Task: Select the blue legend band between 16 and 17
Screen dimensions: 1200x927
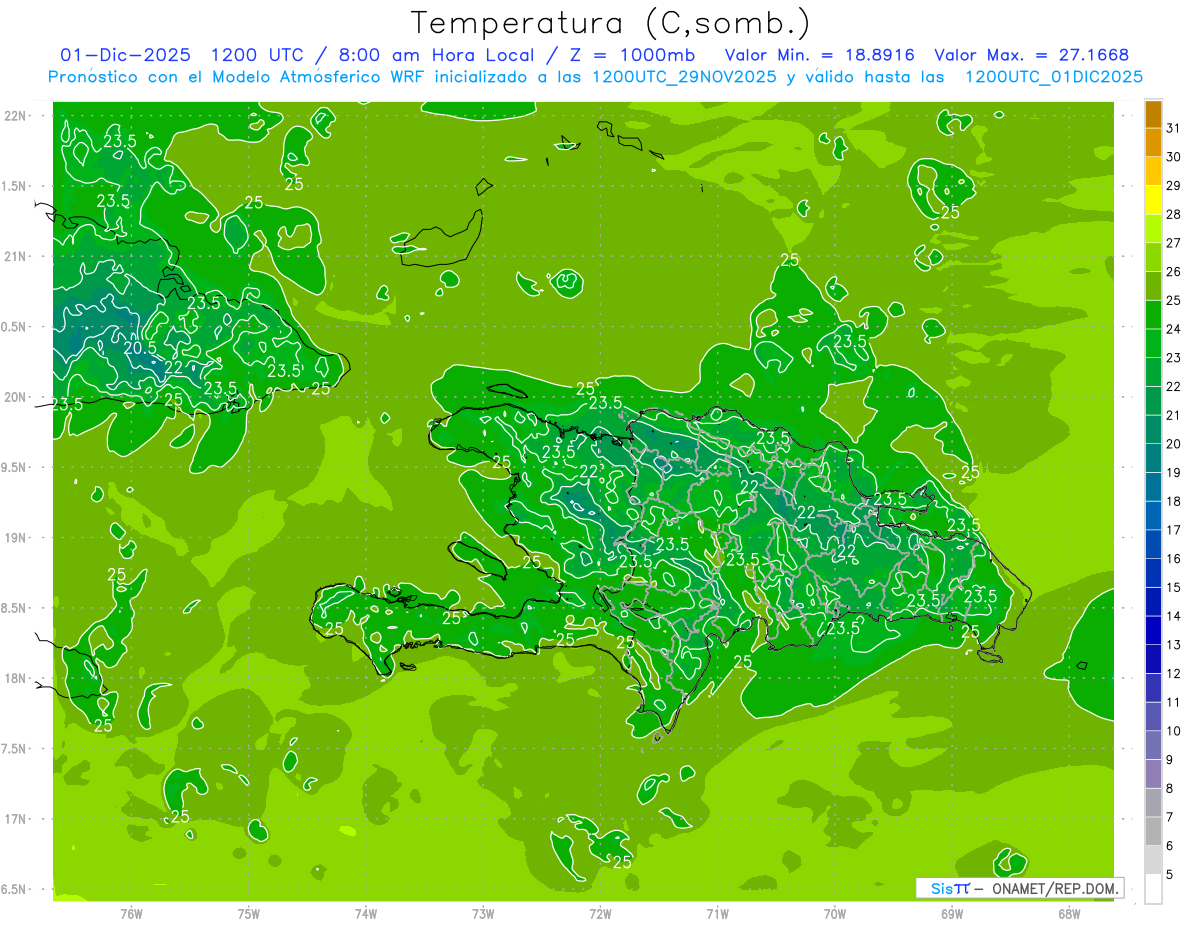Action: [x=1153, y=544]
